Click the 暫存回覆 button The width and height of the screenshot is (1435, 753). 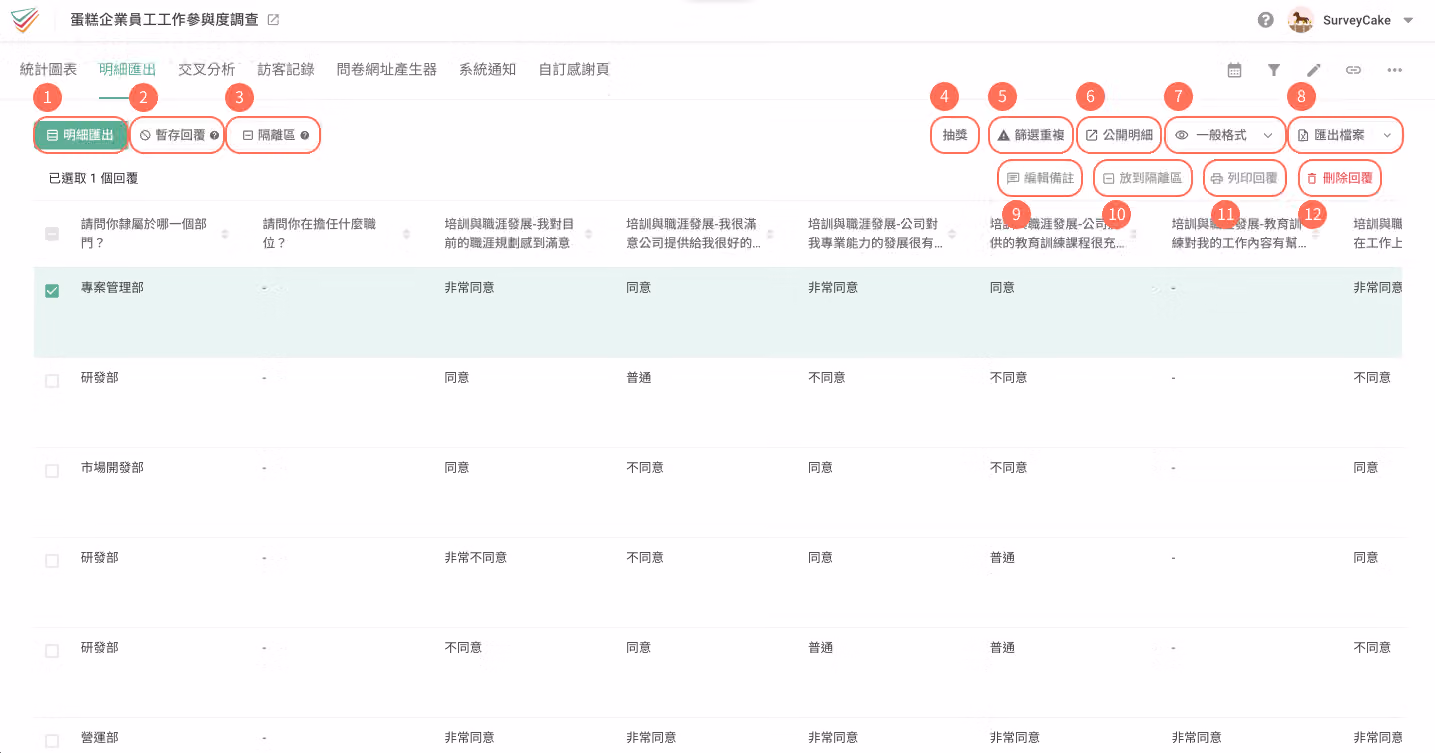click(x=176, y=135)
